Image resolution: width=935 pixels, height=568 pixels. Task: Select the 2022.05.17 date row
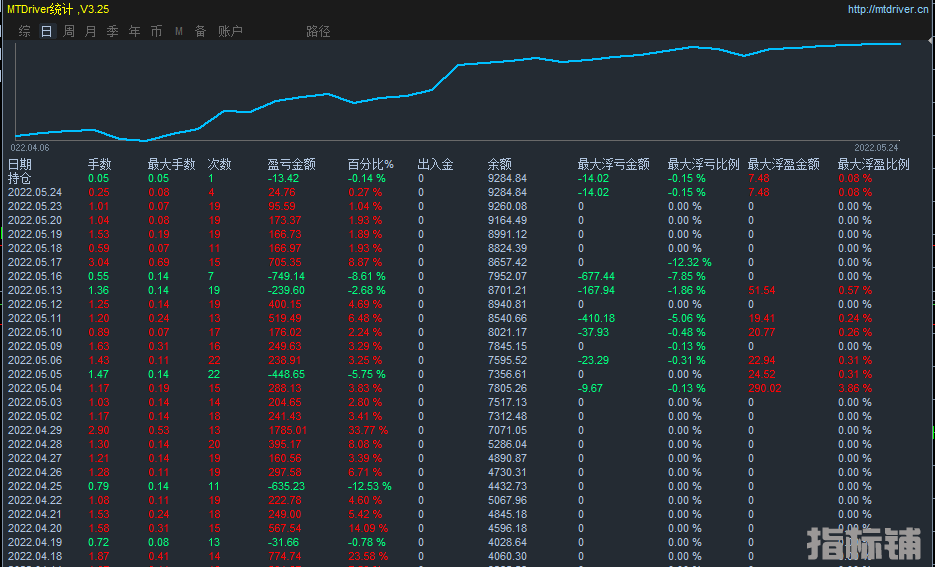[35, 262]
